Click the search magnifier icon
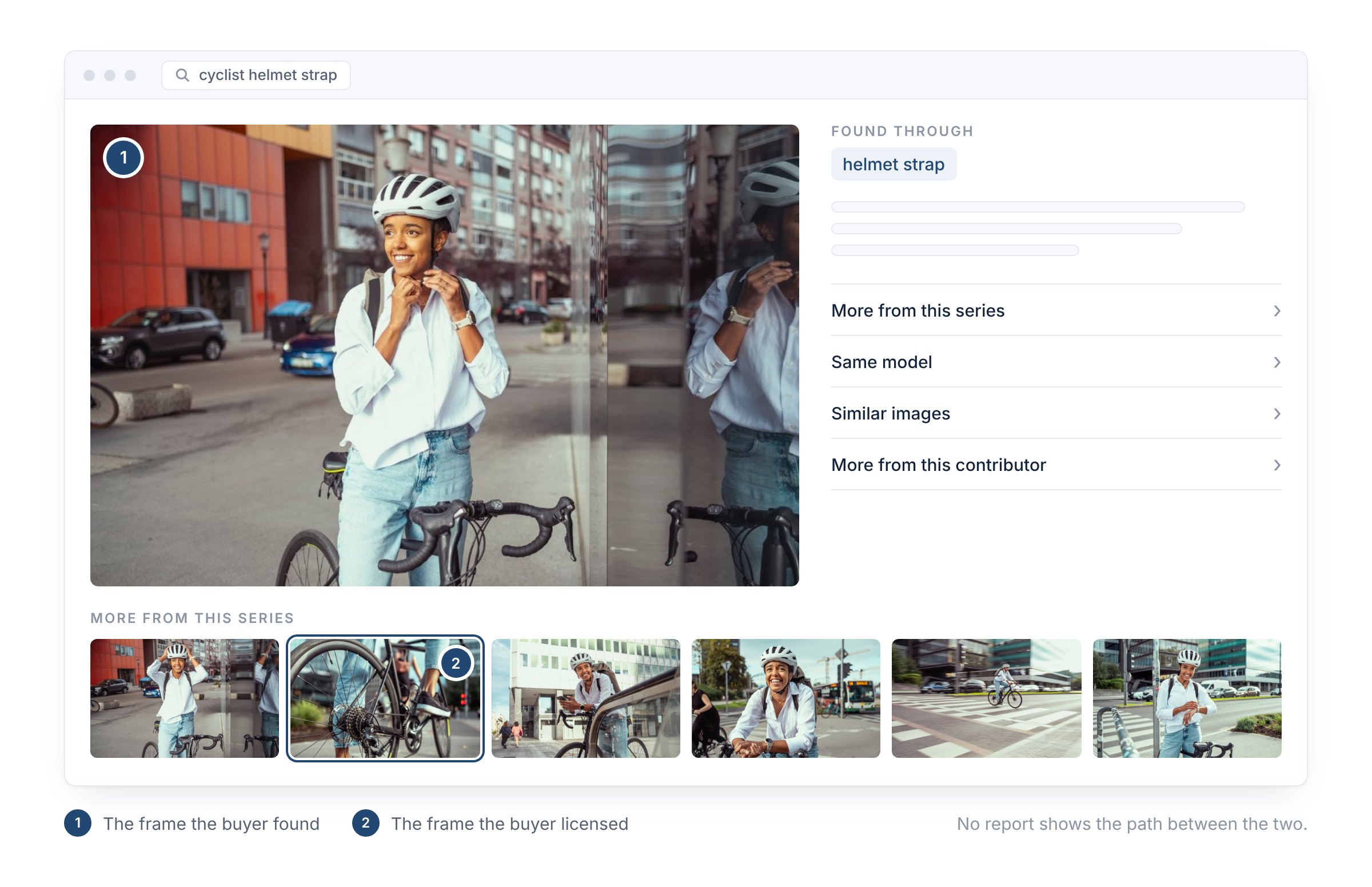Screen dimensions: 1372x887 tap(182, 75)
